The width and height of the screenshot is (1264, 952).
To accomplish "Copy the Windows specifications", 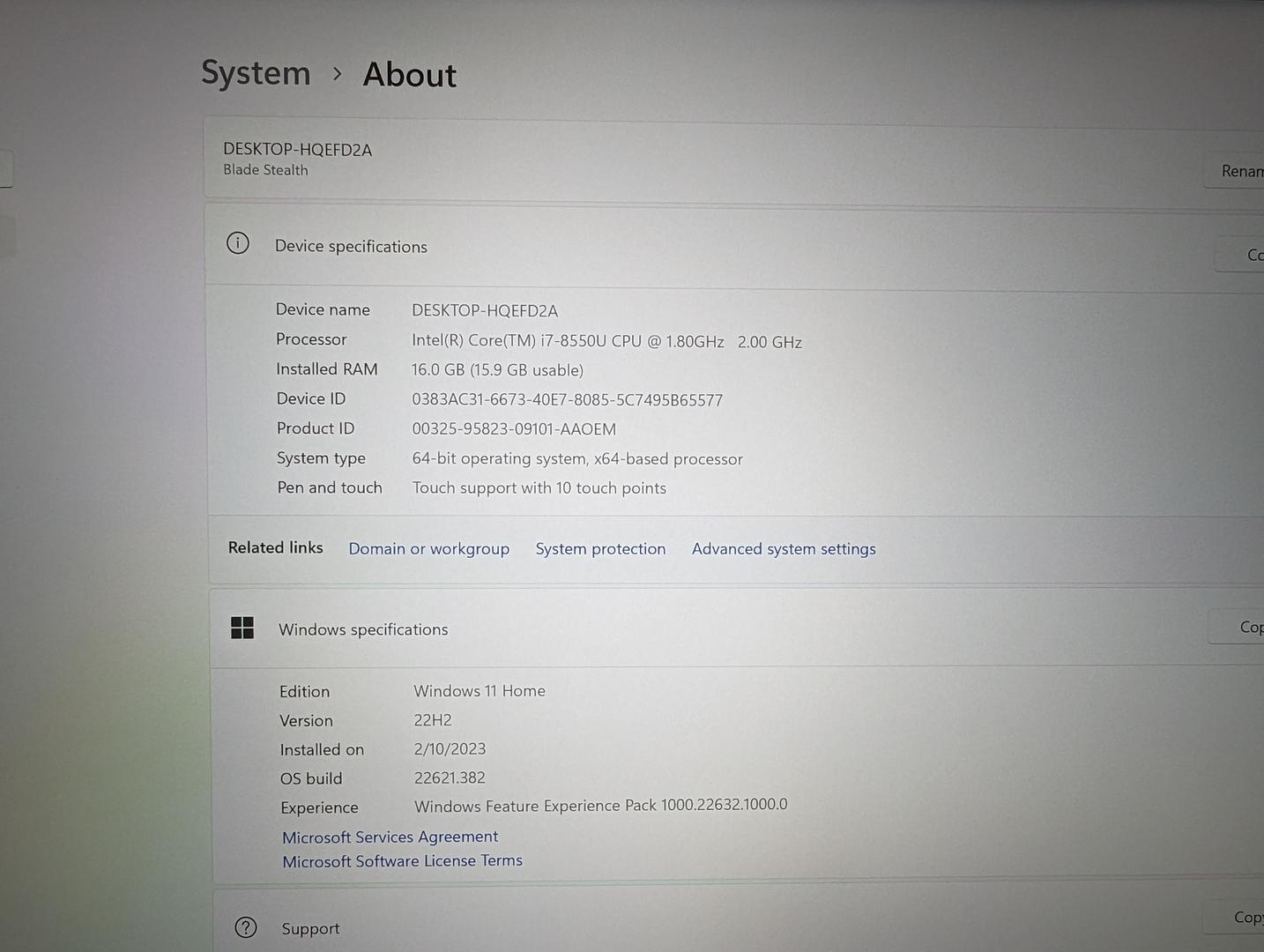I will pyautogui.click(x=1243, y=627).
